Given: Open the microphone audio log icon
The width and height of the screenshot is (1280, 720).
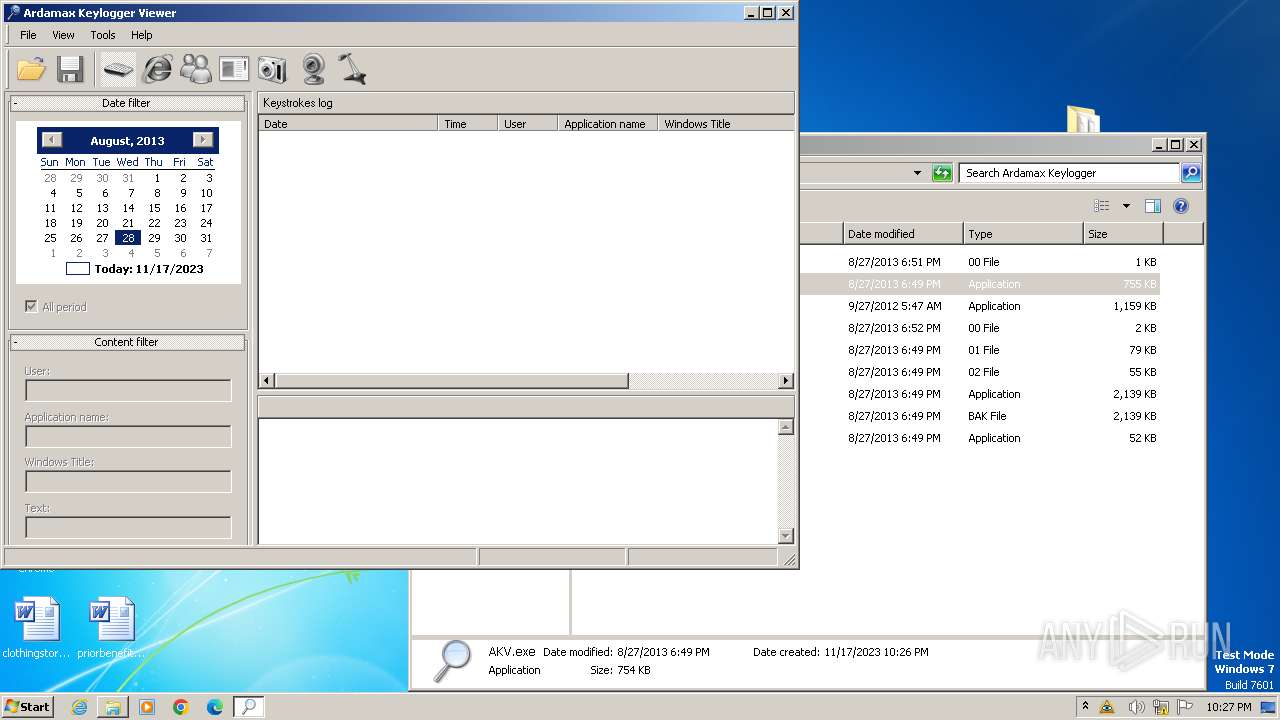Looking at the screenshot, I should [352, 69].
